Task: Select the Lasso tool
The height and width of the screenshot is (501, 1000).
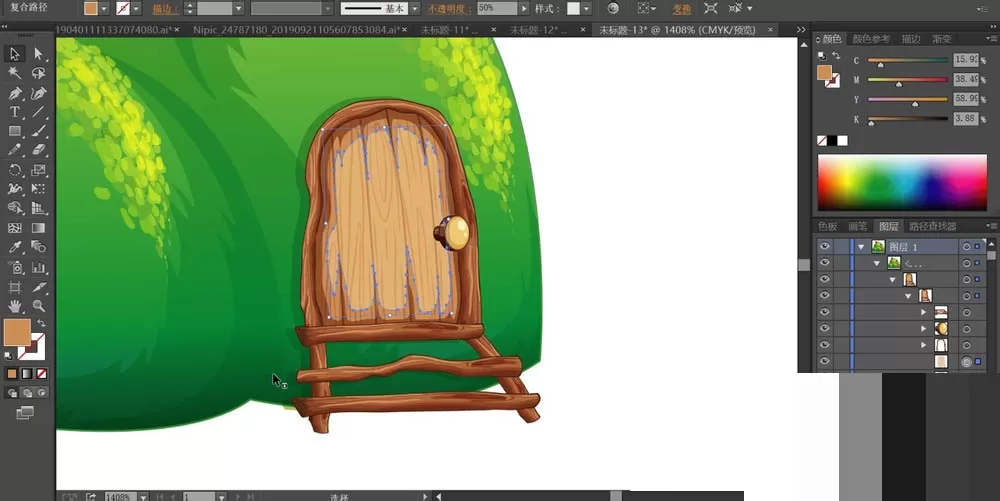Action: (38, 73)
